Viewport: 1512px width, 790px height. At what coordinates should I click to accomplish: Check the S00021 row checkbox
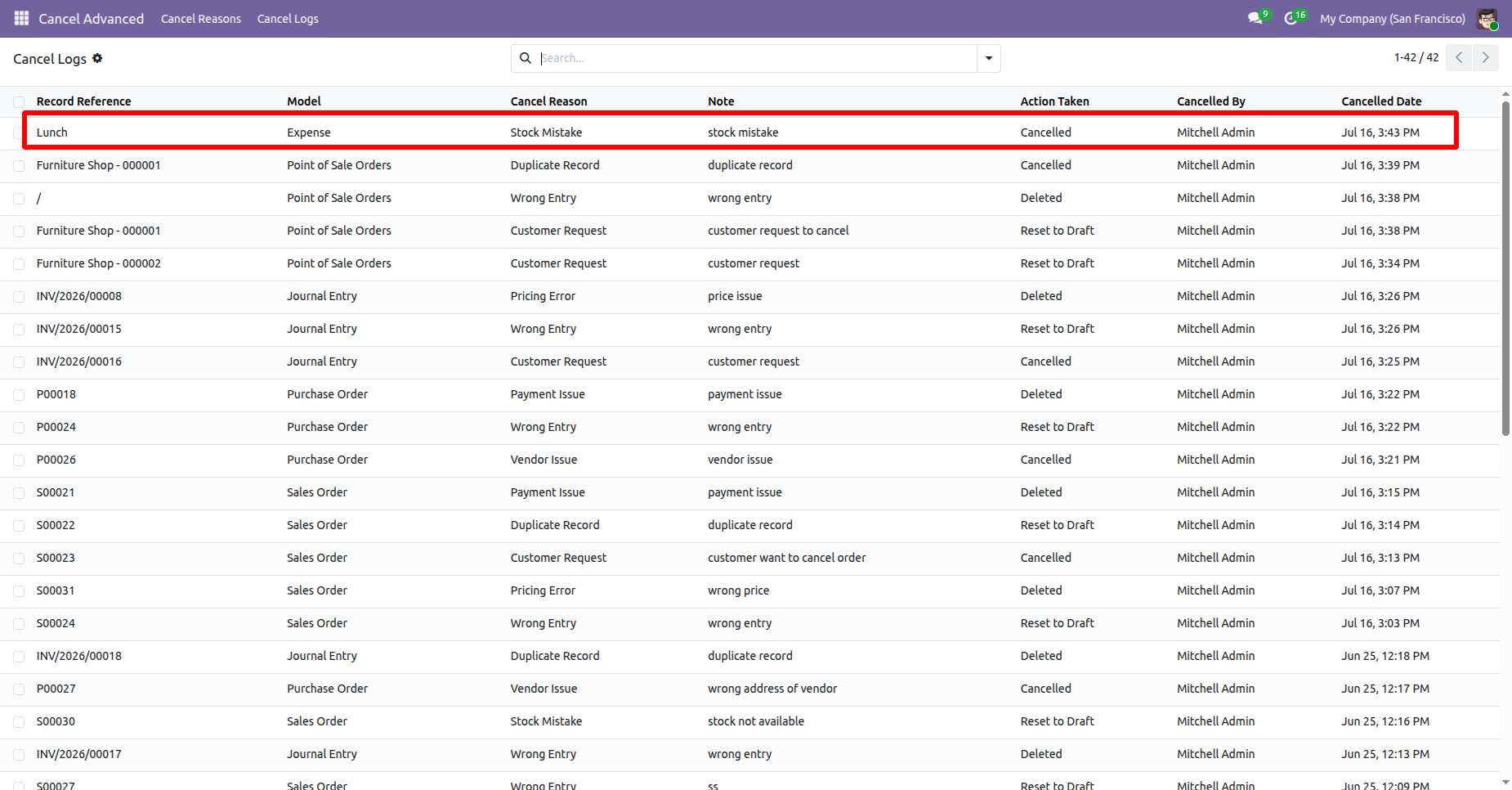point(19,492)
